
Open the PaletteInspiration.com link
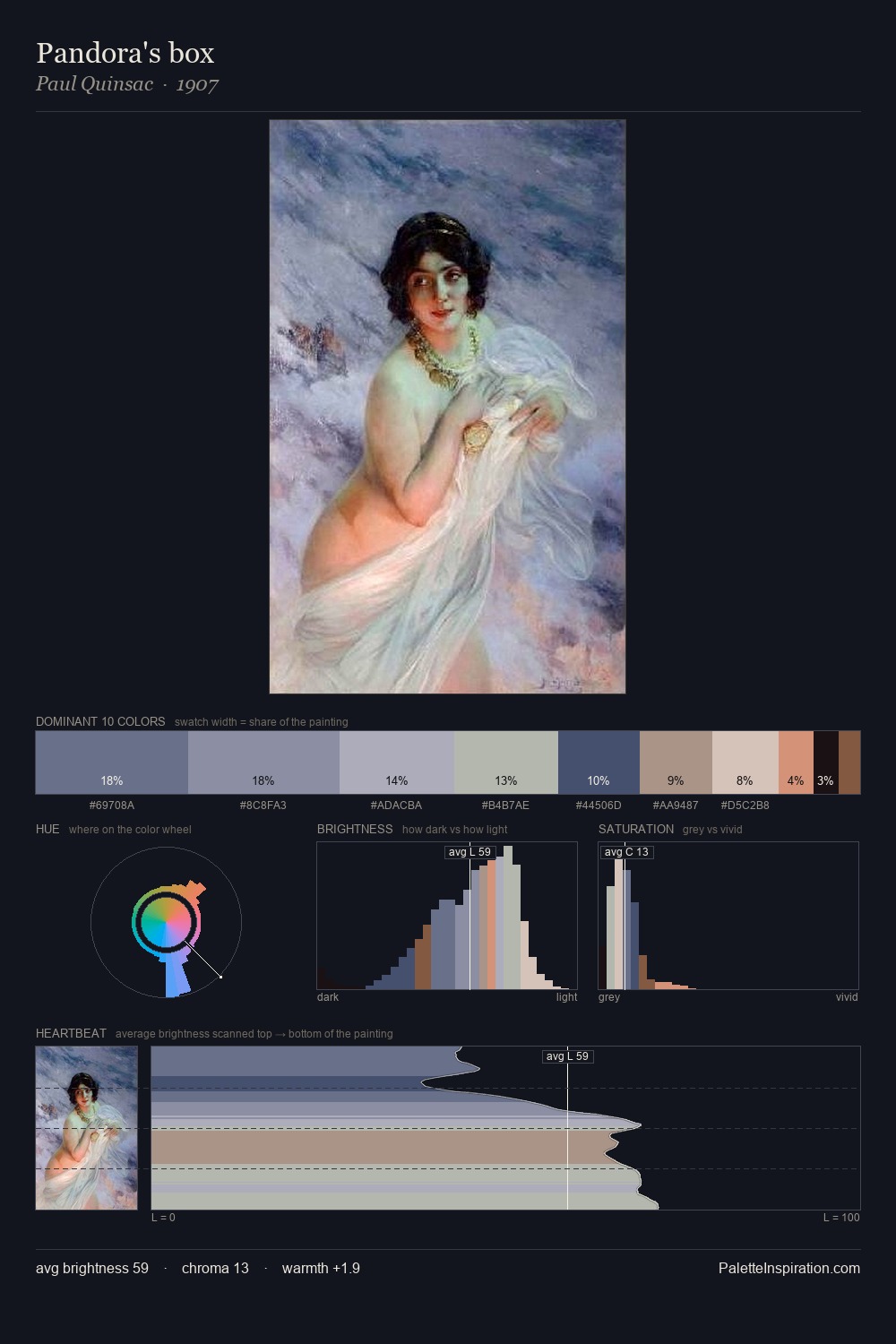click(789, 1268)
